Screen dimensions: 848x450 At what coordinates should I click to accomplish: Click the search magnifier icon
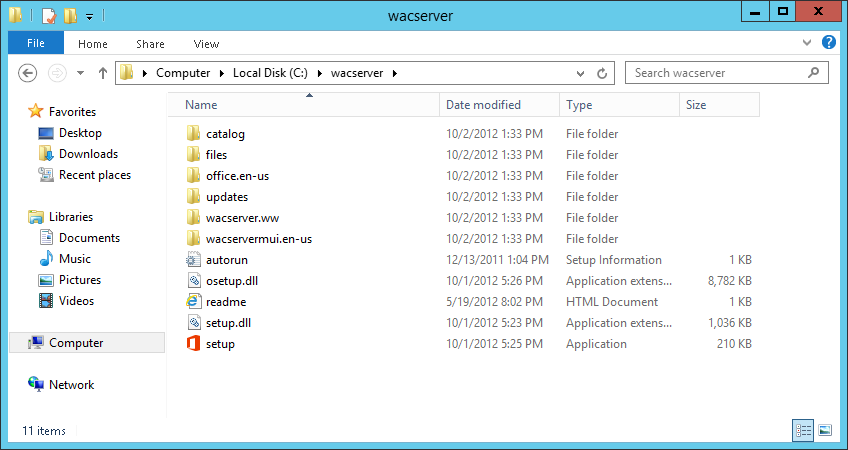pyautogui.click(x=813, y=72)
